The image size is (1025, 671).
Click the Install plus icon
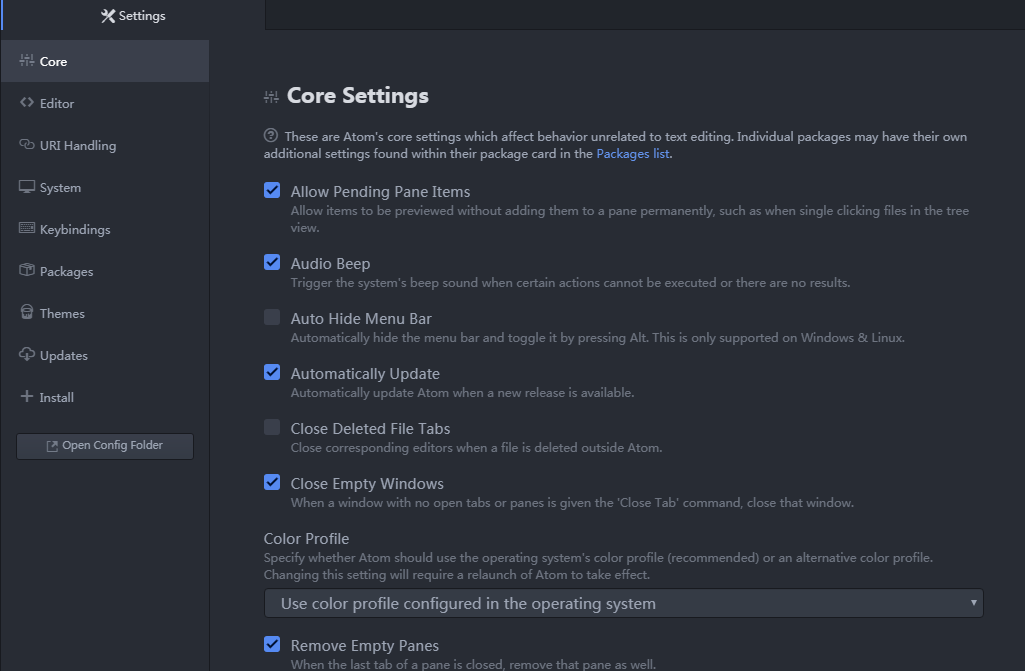pyautogui.click(x=26, y=396)
